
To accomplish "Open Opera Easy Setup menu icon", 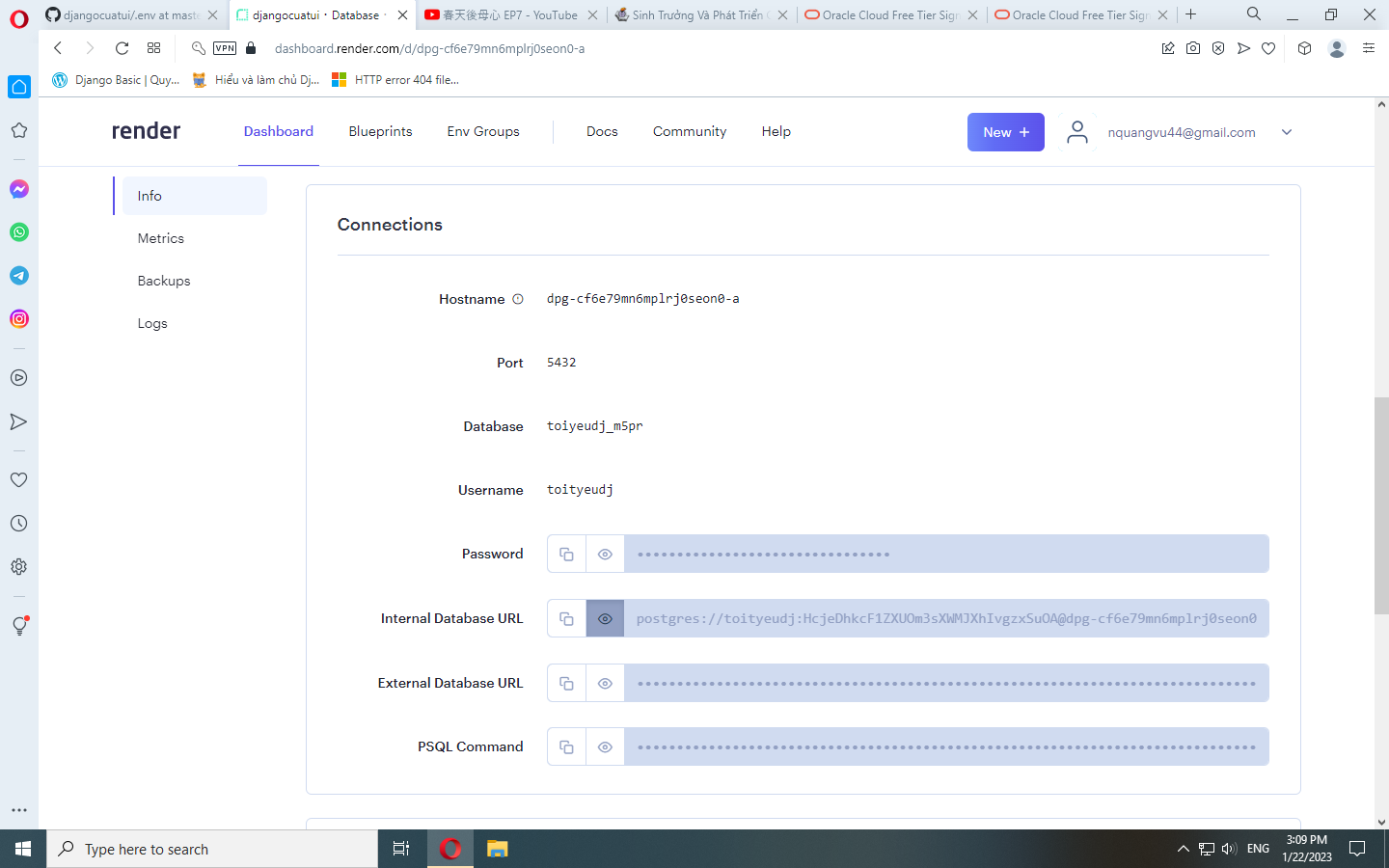I will point(1369,48).
